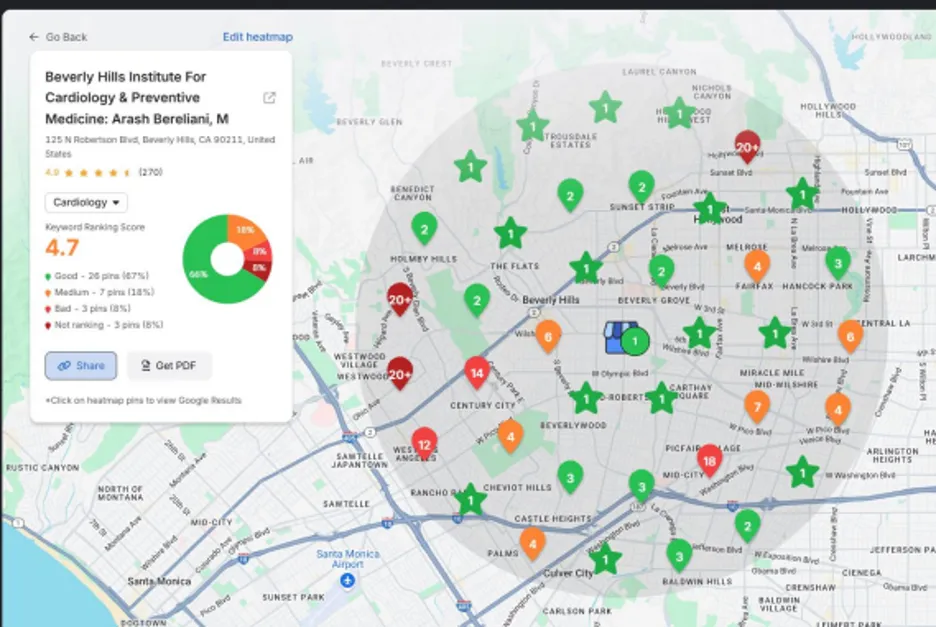Click the red 20+ pin near Hollywood
936x628 pixels.
(747, 147)
